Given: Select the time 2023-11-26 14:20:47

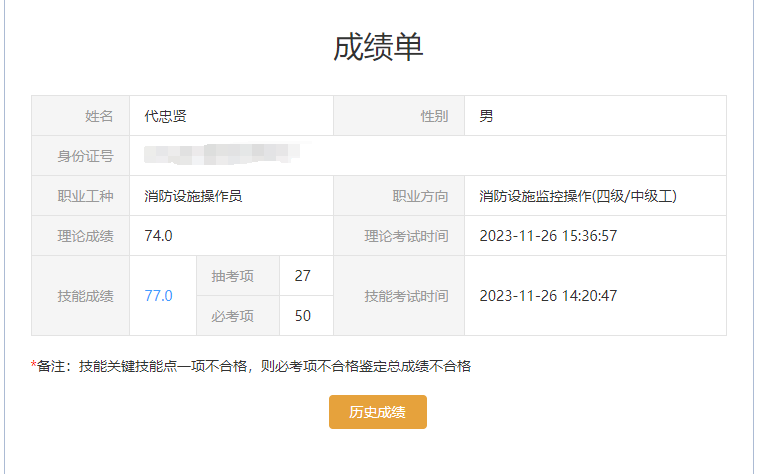Looking at the screenshot, I should coord(548,296).
